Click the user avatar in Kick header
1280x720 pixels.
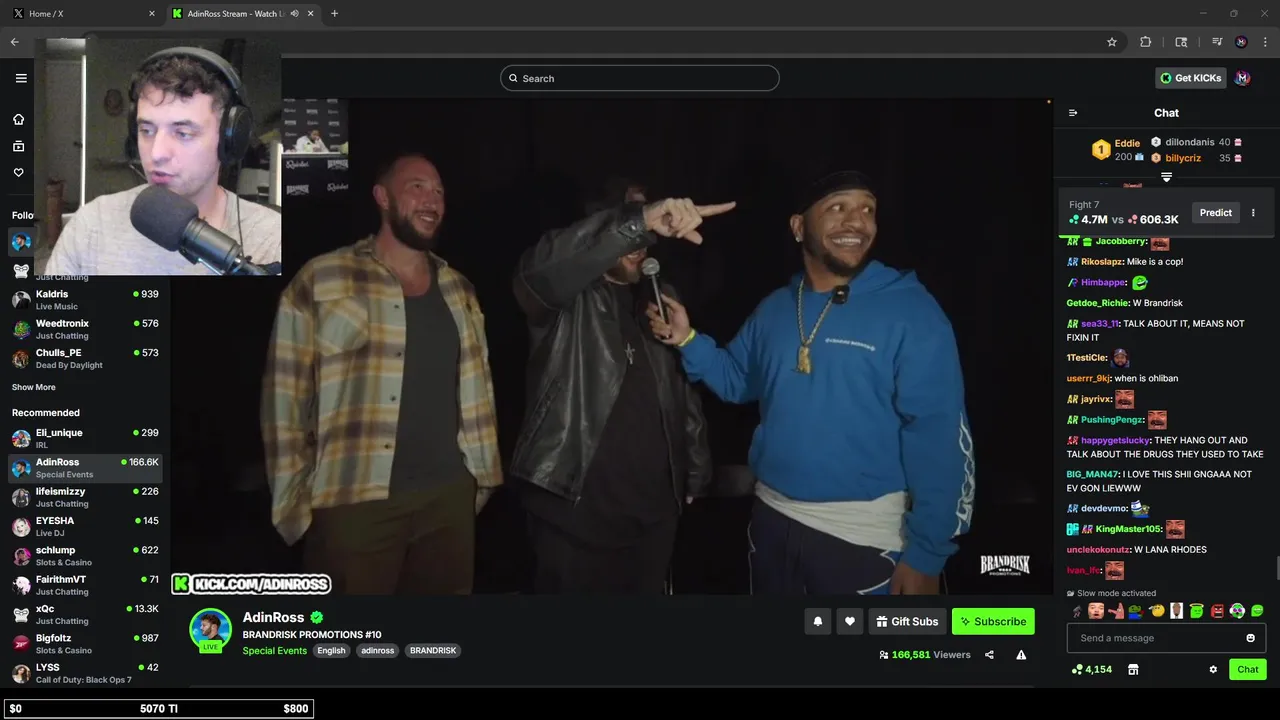(1242, 78)
